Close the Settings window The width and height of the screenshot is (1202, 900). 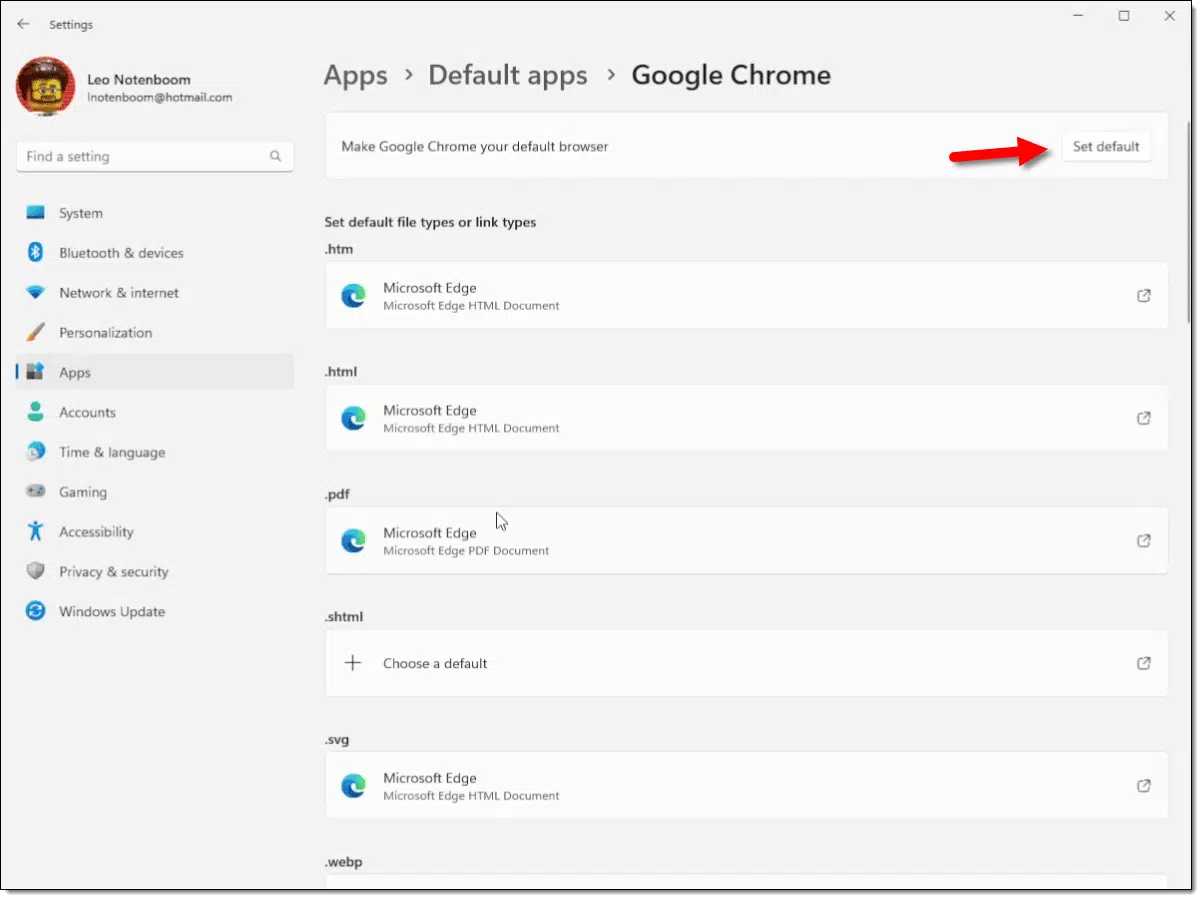(x=1170, y=16)
